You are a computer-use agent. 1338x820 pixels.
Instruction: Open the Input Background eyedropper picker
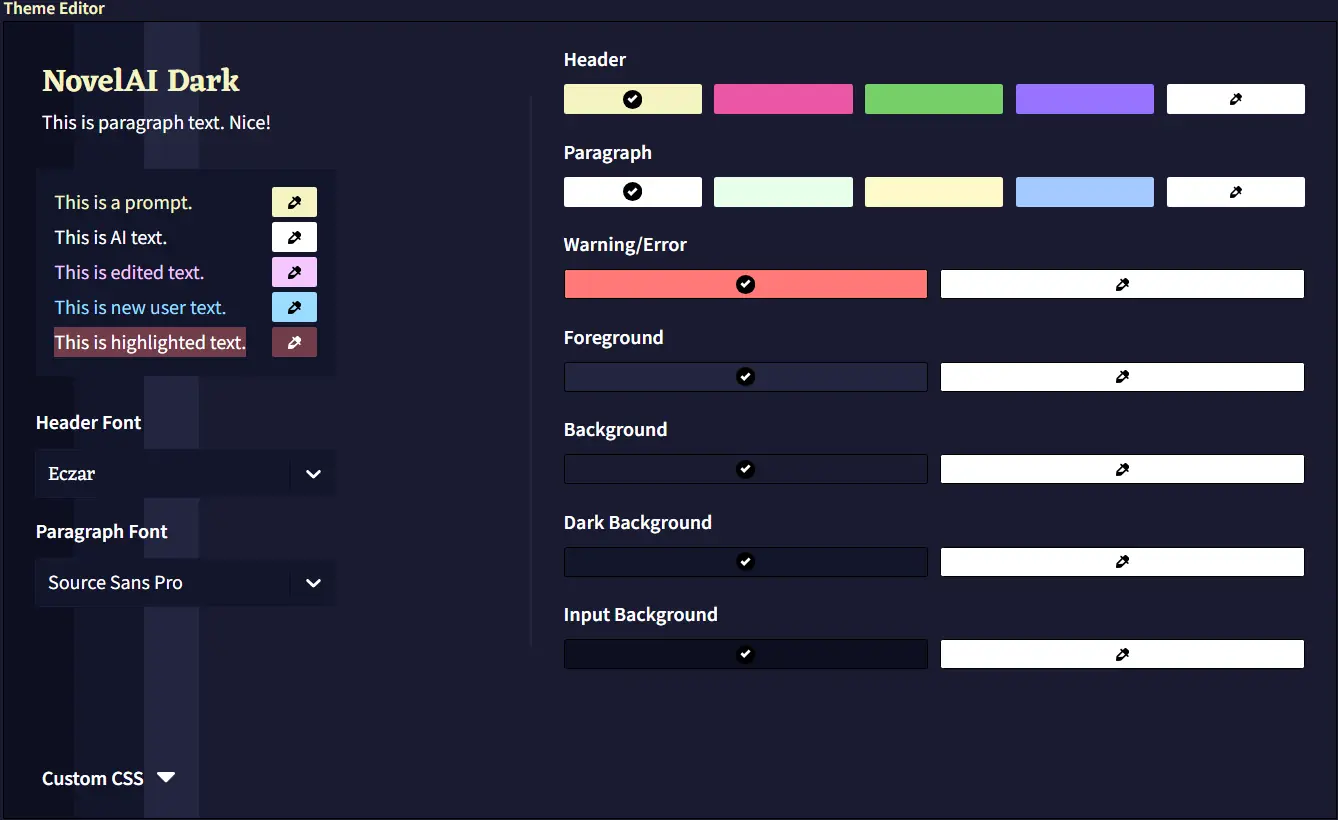[x=1122, y=654]
